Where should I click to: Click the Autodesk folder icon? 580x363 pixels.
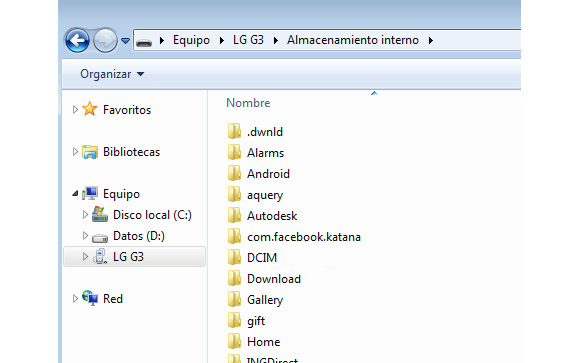point(234,215)
